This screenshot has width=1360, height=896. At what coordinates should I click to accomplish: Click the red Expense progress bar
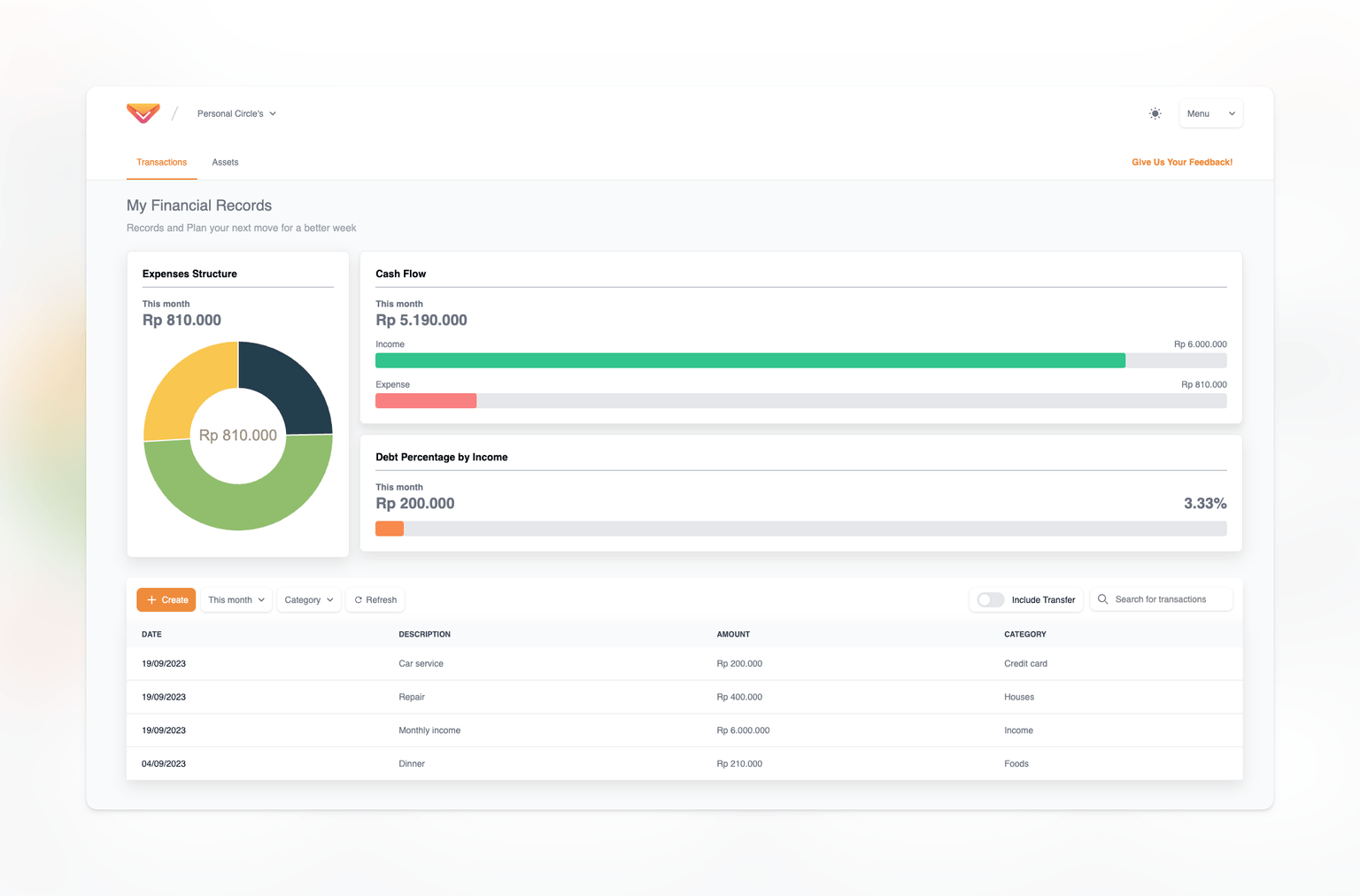[x=426, y=401]
